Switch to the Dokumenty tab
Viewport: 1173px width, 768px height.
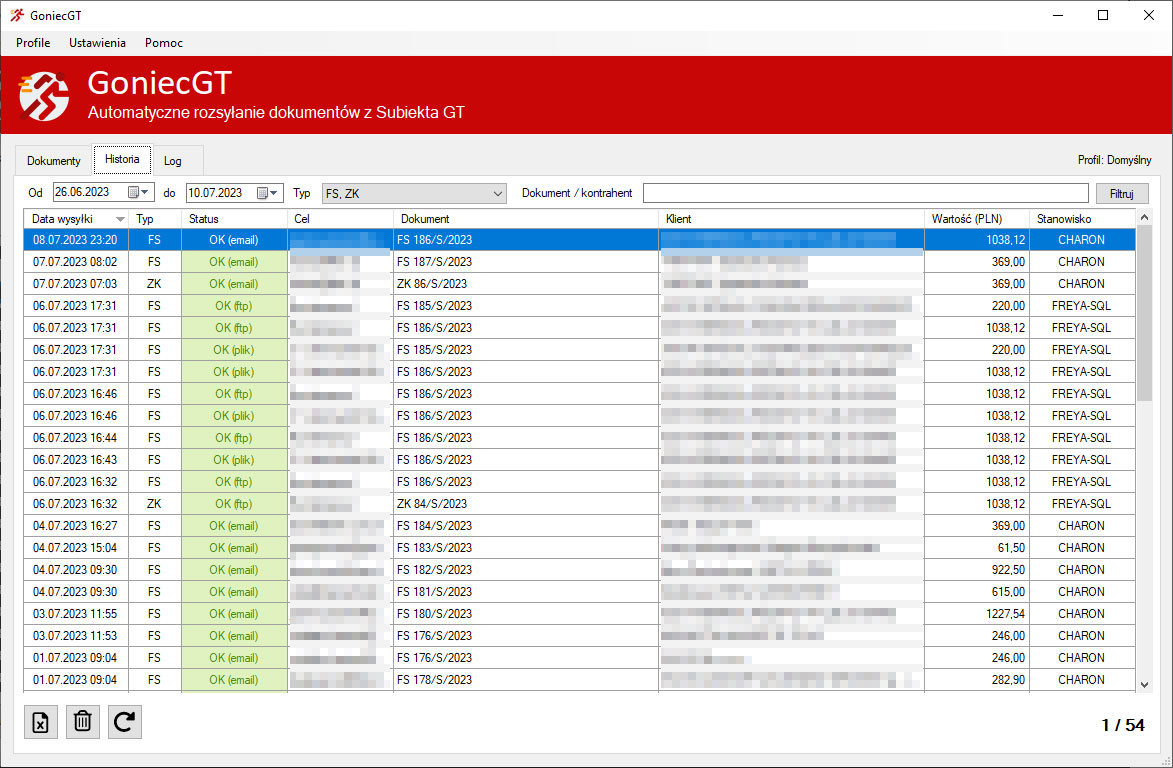pos(53,161)
